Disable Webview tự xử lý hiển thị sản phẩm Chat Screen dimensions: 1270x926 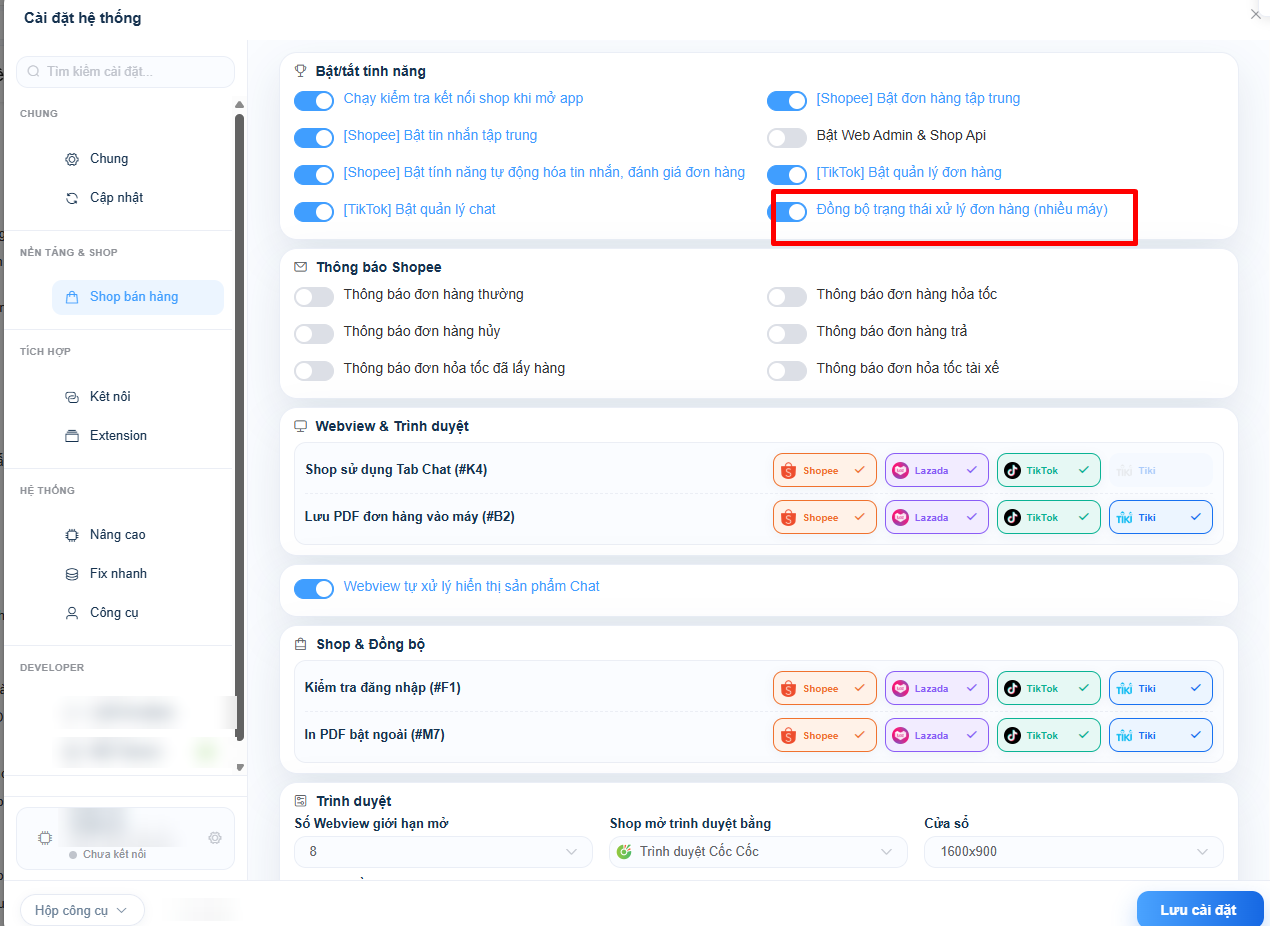(x=314, y=589)
